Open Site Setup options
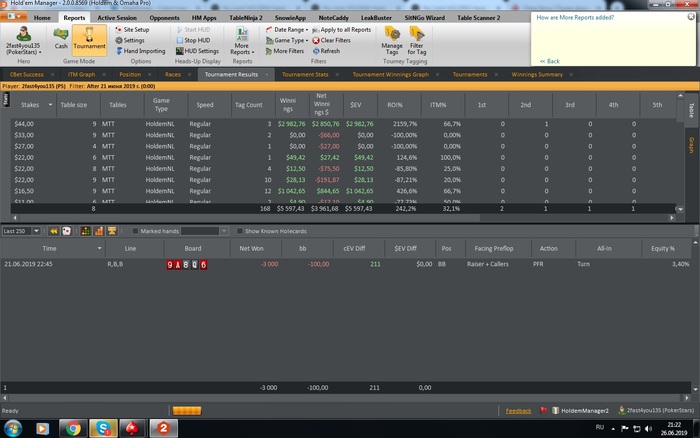Viewport: 700px width, 438px height. click(x=132, y=29)
